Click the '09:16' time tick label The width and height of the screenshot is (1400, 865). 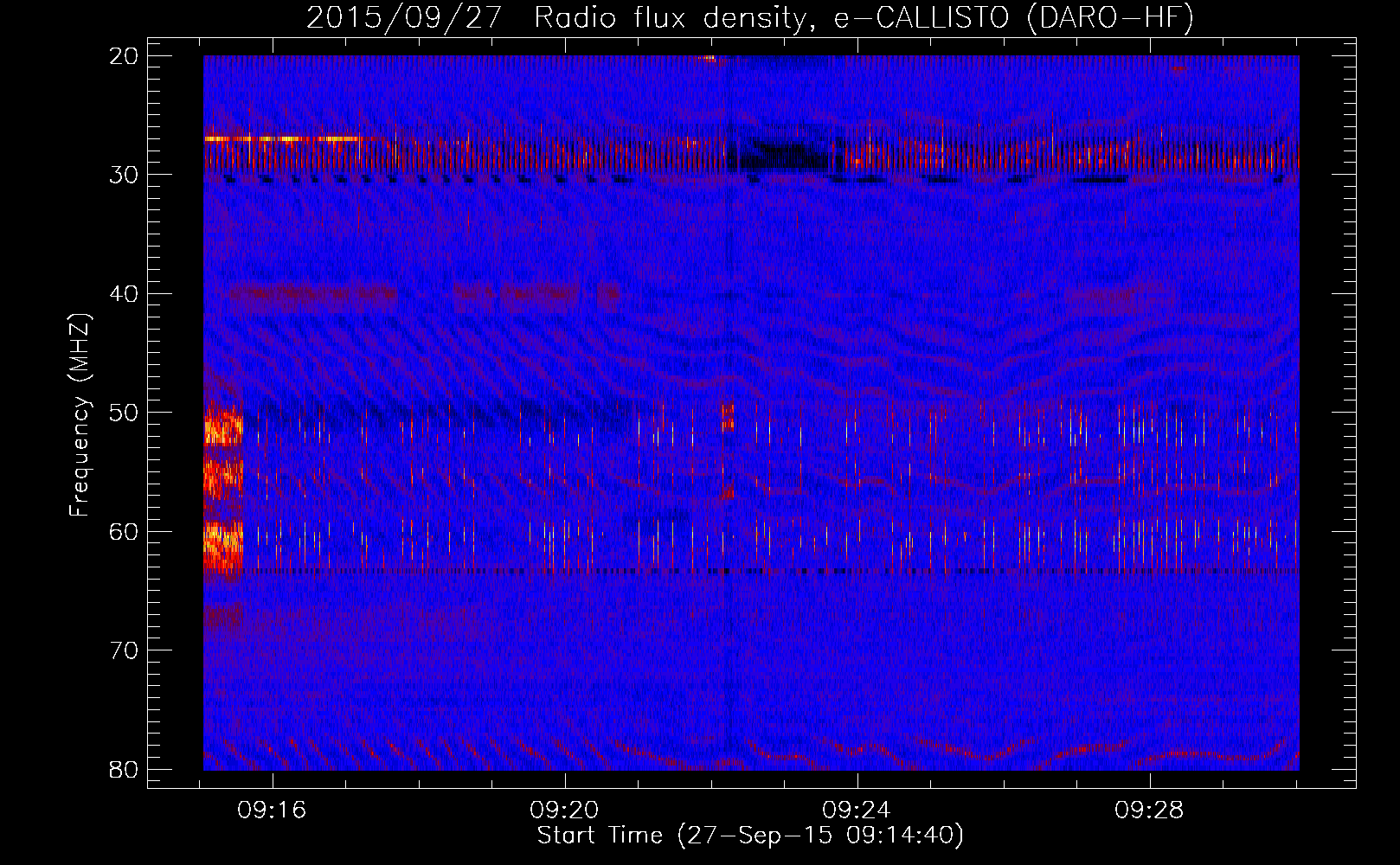pyautogui.click(x=273, y=811)
